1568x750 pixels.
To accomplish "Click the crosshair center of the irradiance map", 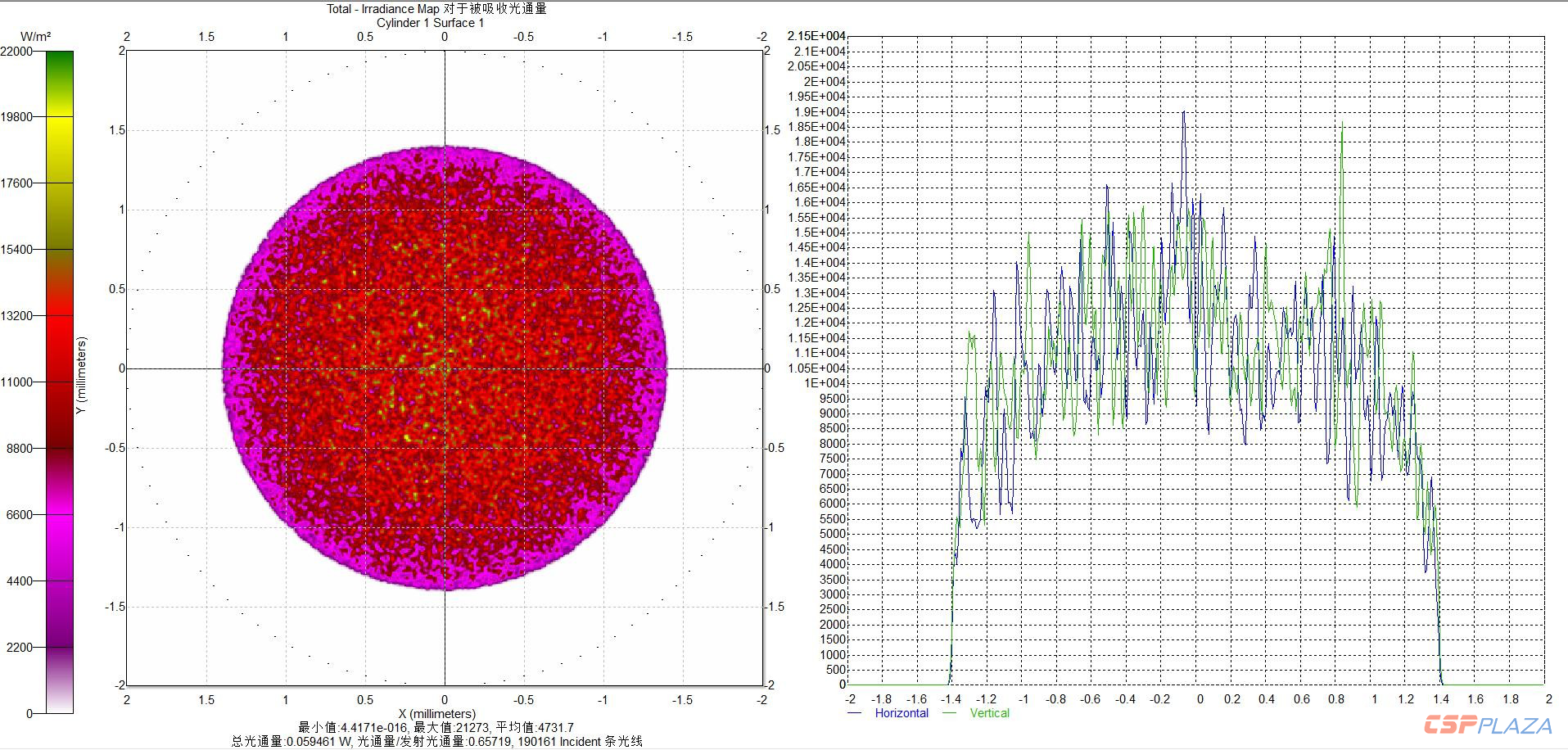I will [x=445, y=368].
